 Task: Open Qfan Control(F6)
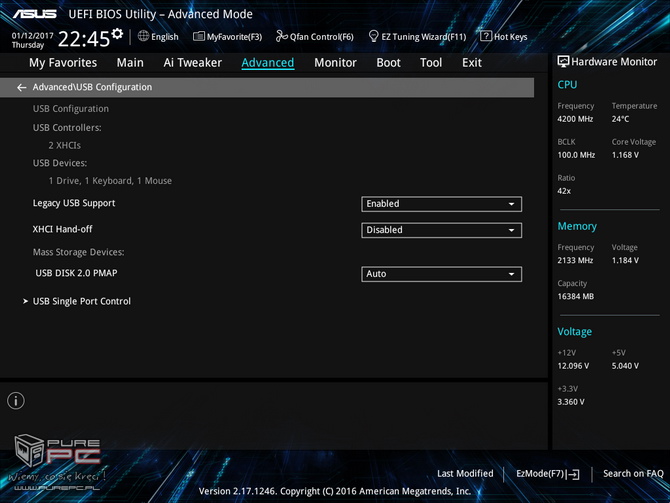(315, 37)
